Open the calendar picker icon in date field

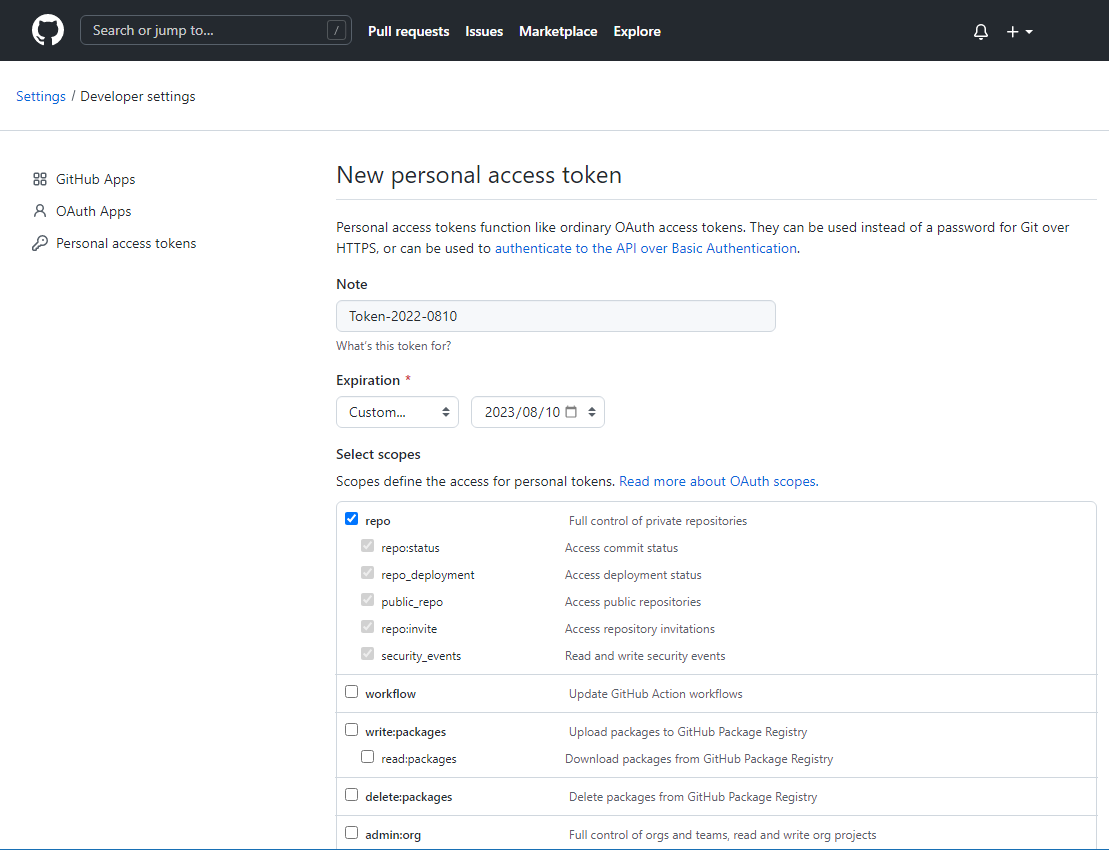571,412
